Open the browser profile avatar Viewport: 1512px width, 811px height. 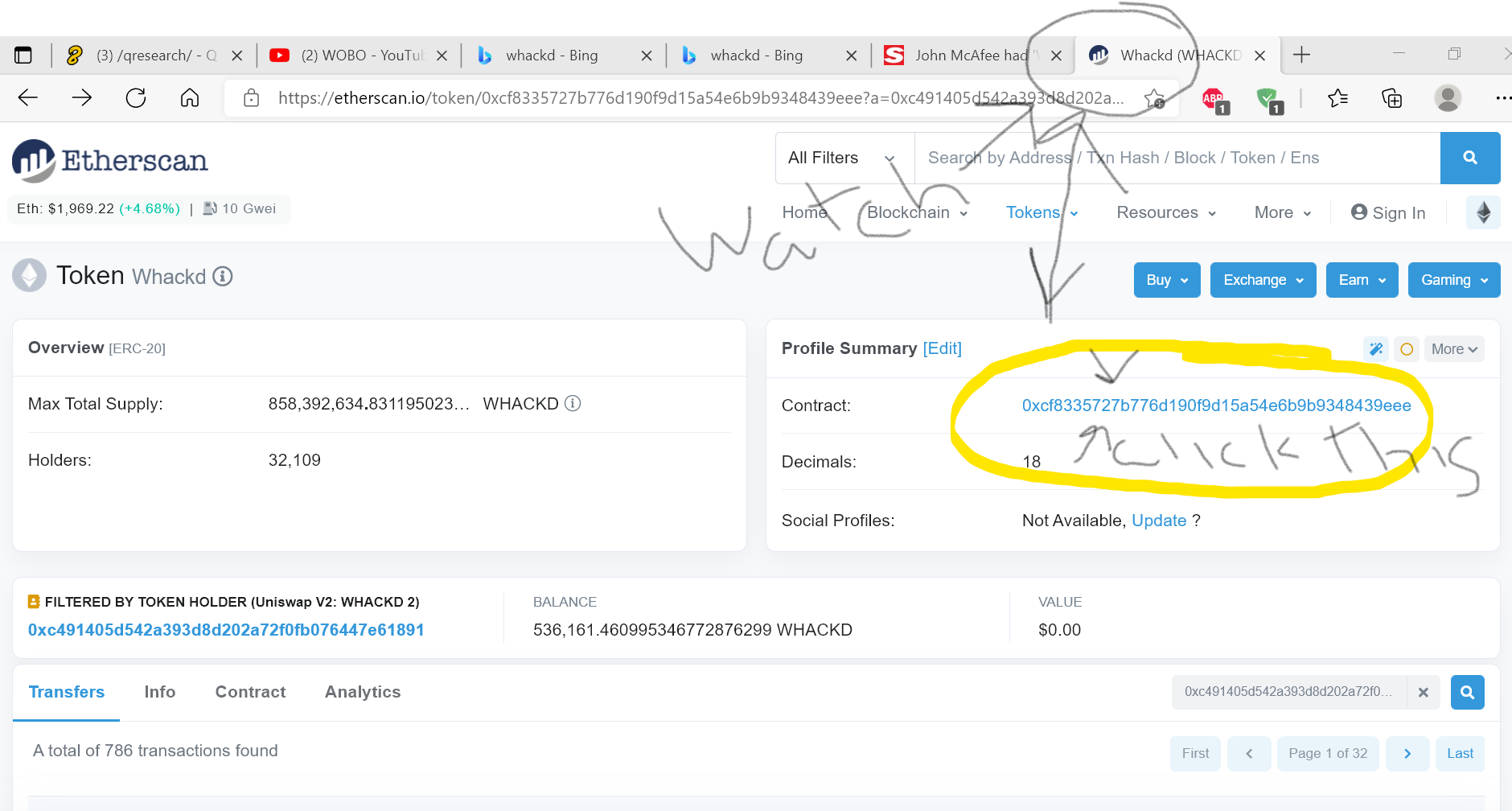click(1448, 98)
